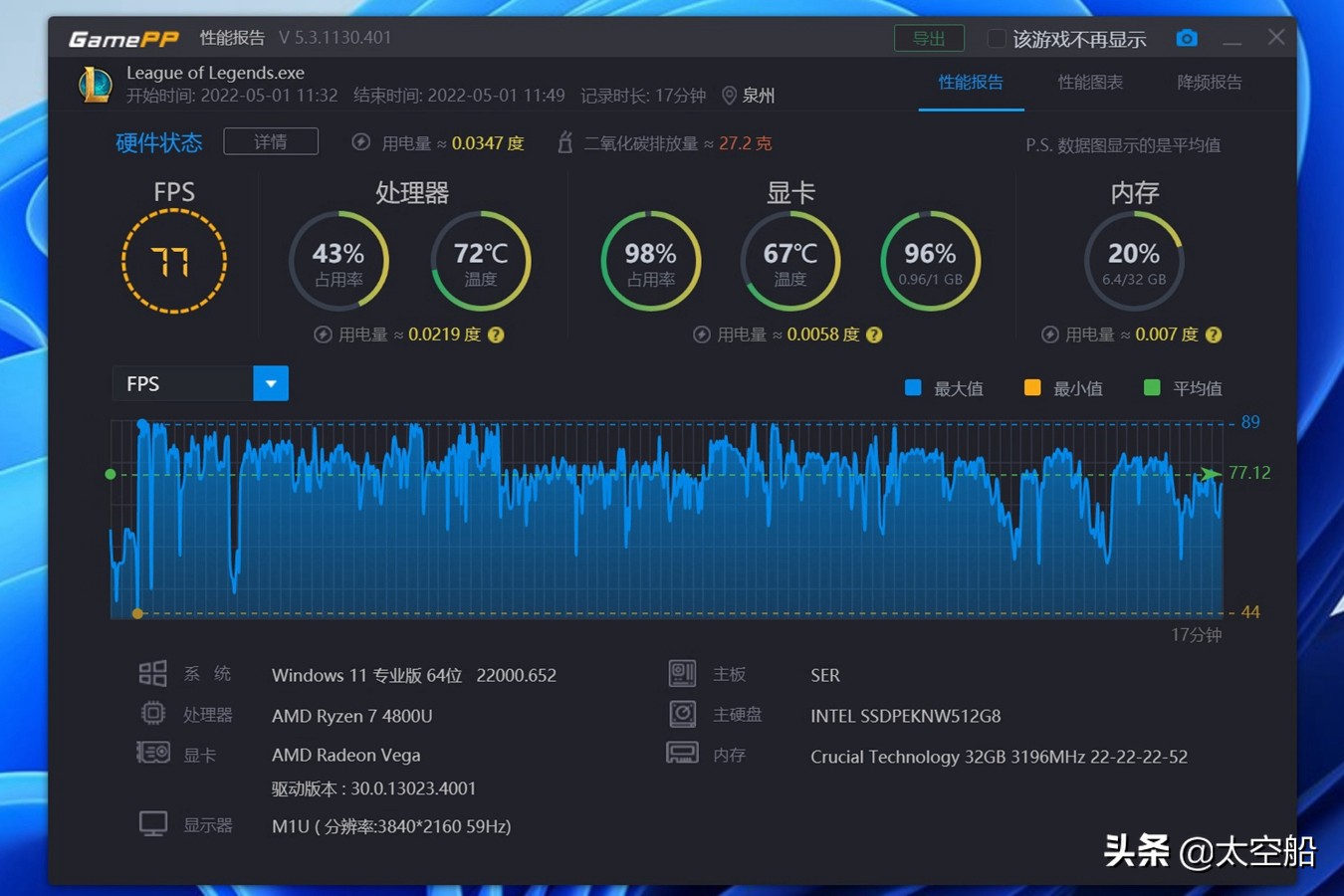Click the green arrow at 77.12 average
The image size is (1344, 896).
click(x=1210, y=474)
